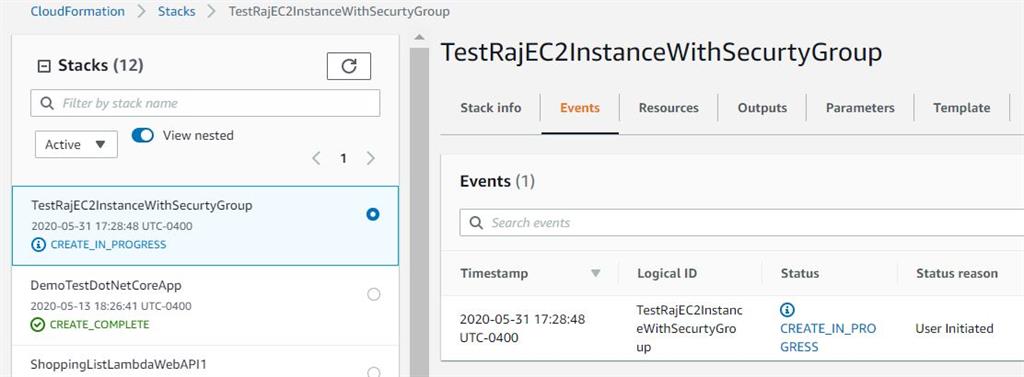
Task: Switch to the Resources tab
Action: 669,108
